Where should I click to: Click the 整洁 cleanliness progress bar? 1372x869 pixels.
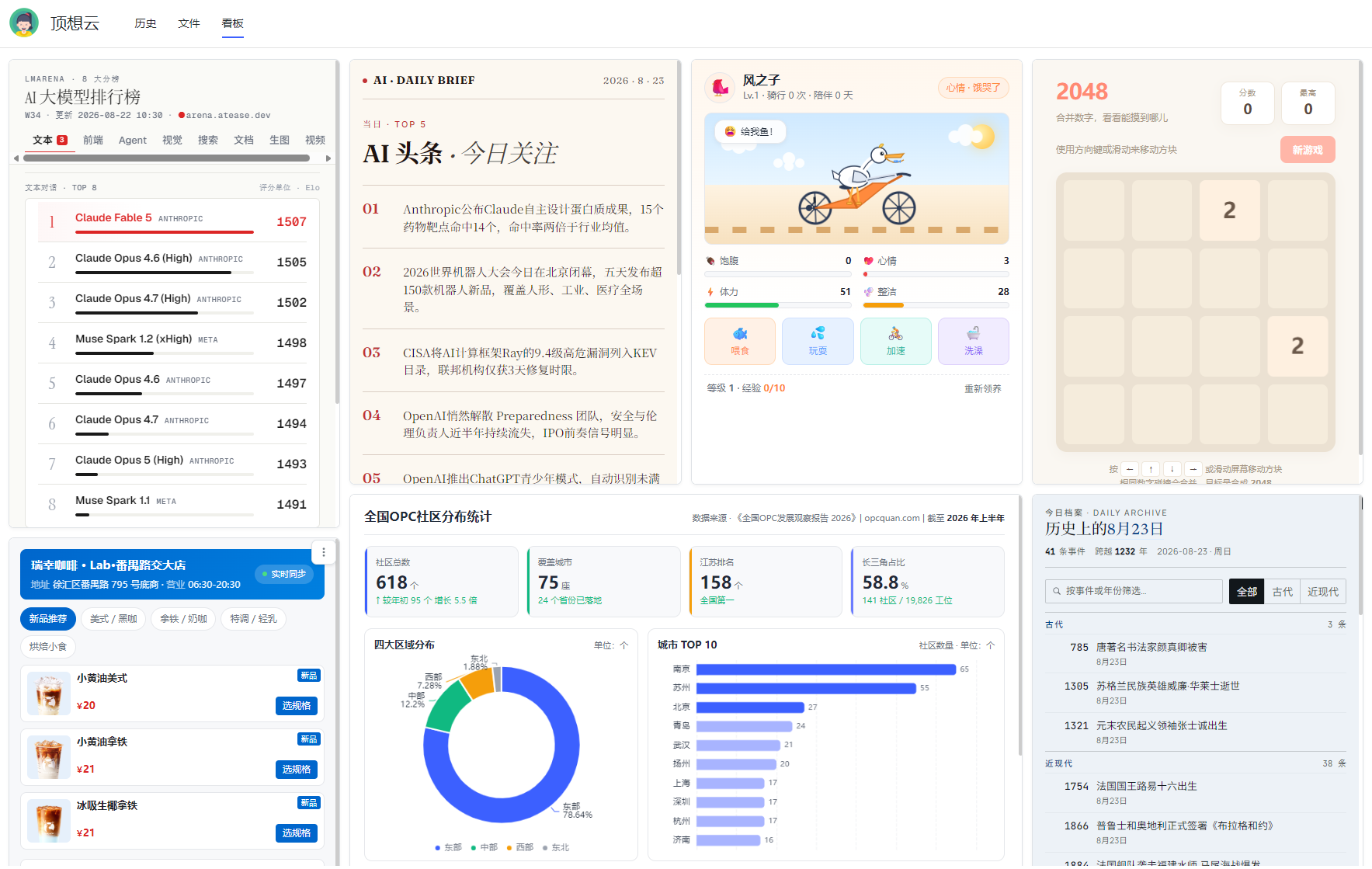936,305
